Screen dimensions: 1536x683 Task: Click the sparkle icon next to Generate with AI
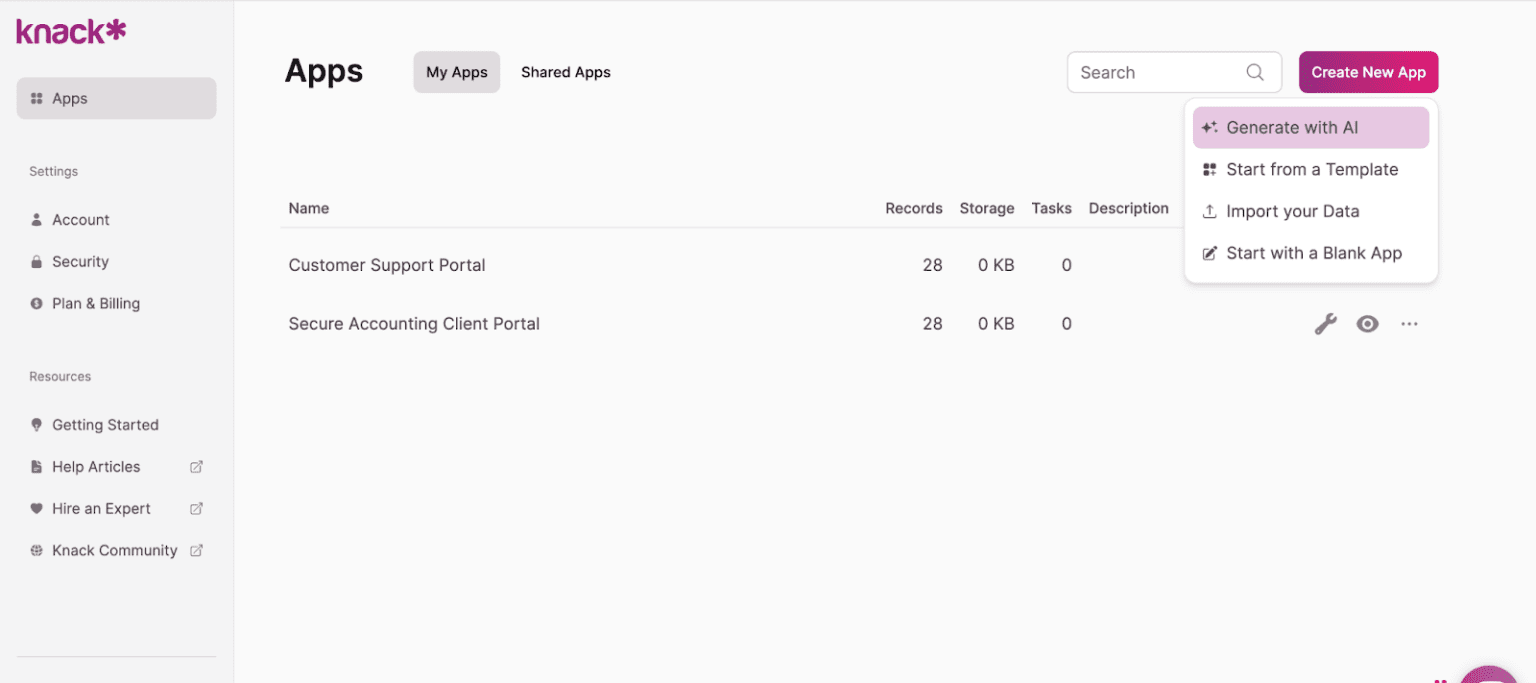tap(1209, 127)
